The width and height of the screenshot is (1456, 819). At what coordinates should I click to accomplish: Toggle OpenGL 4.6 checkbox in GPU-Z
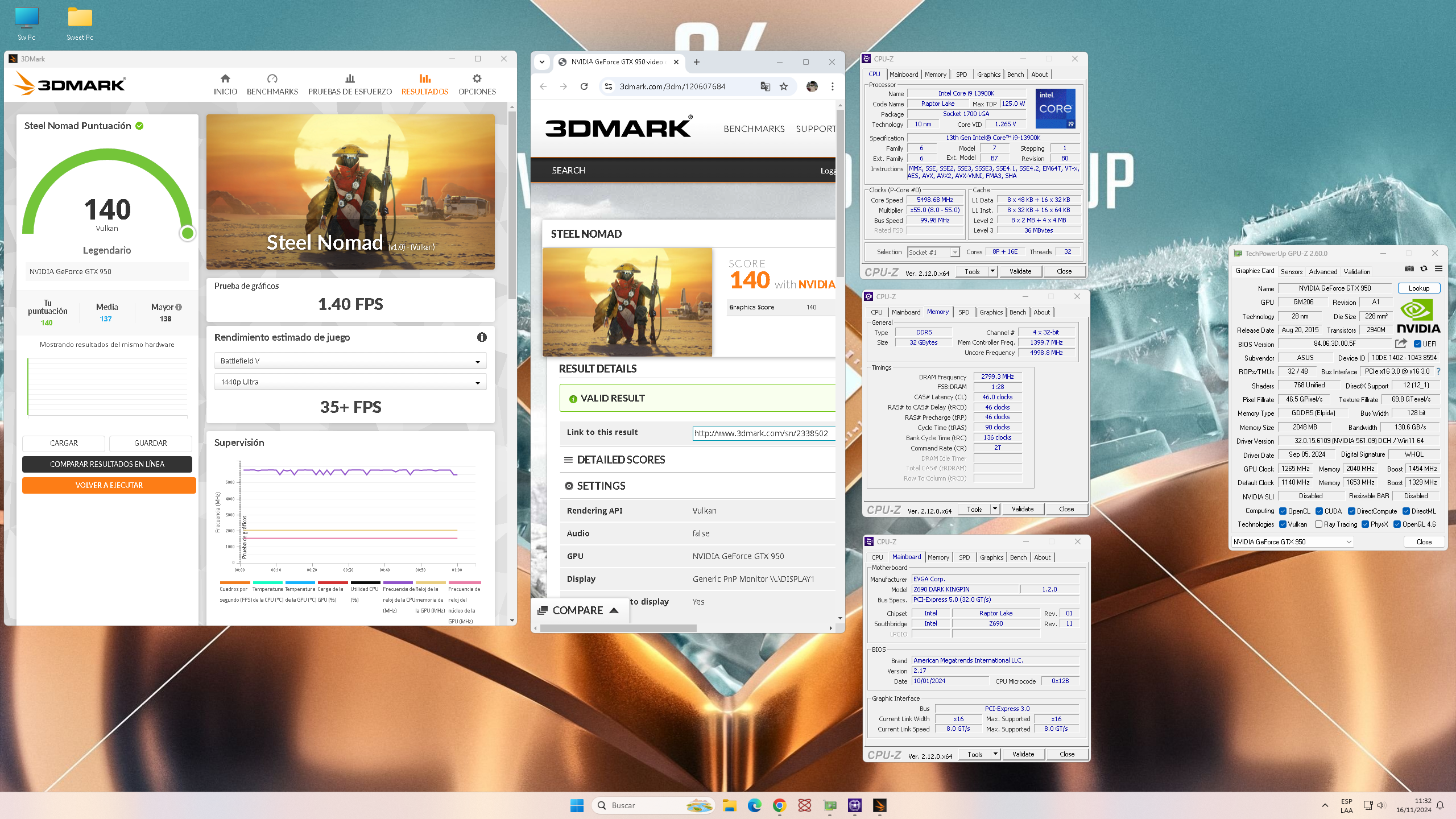pyautogui.click(x=1397, y=524)
